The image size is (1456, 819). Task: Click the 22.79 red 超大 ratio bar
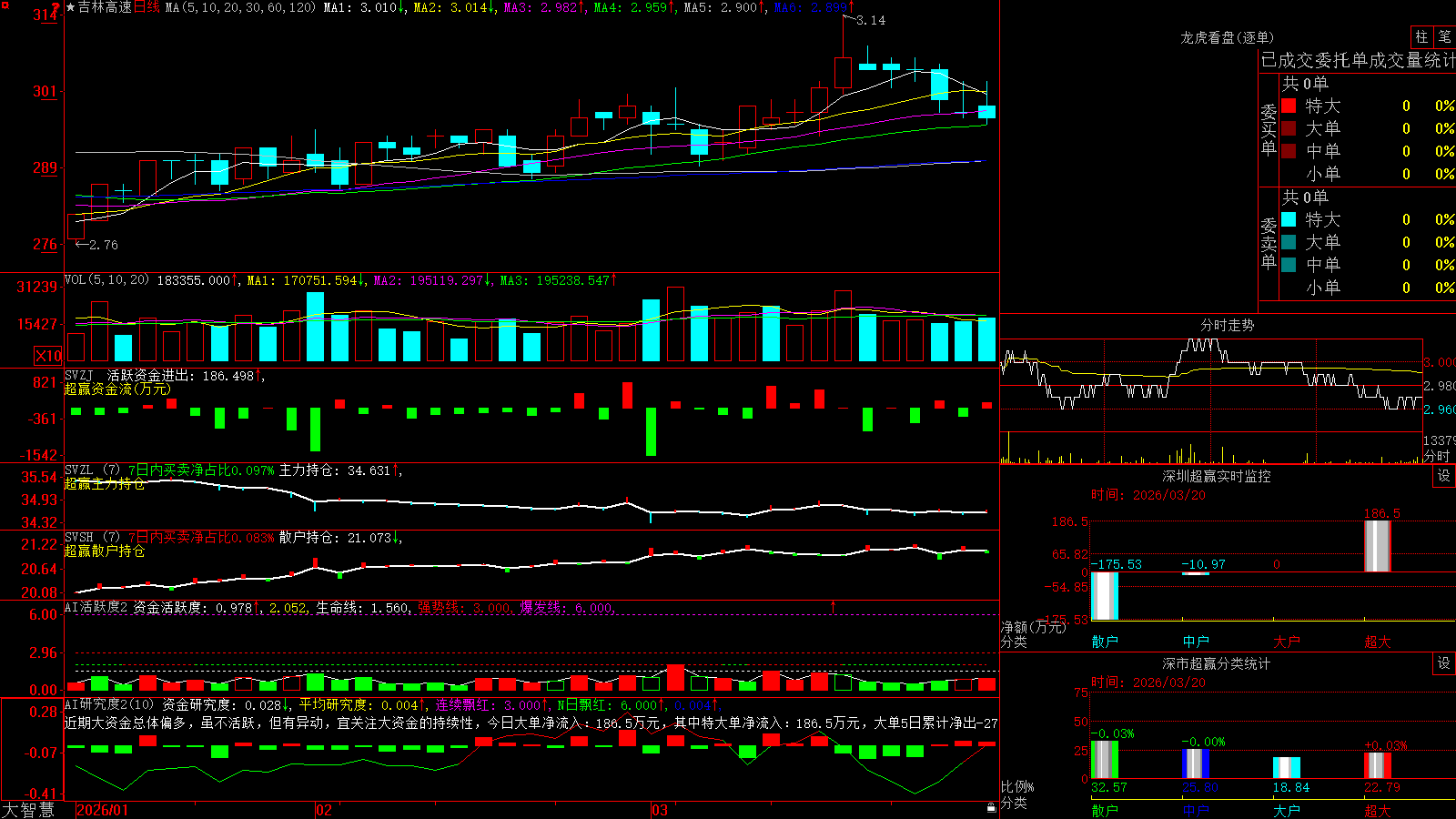click(1378, 765)
